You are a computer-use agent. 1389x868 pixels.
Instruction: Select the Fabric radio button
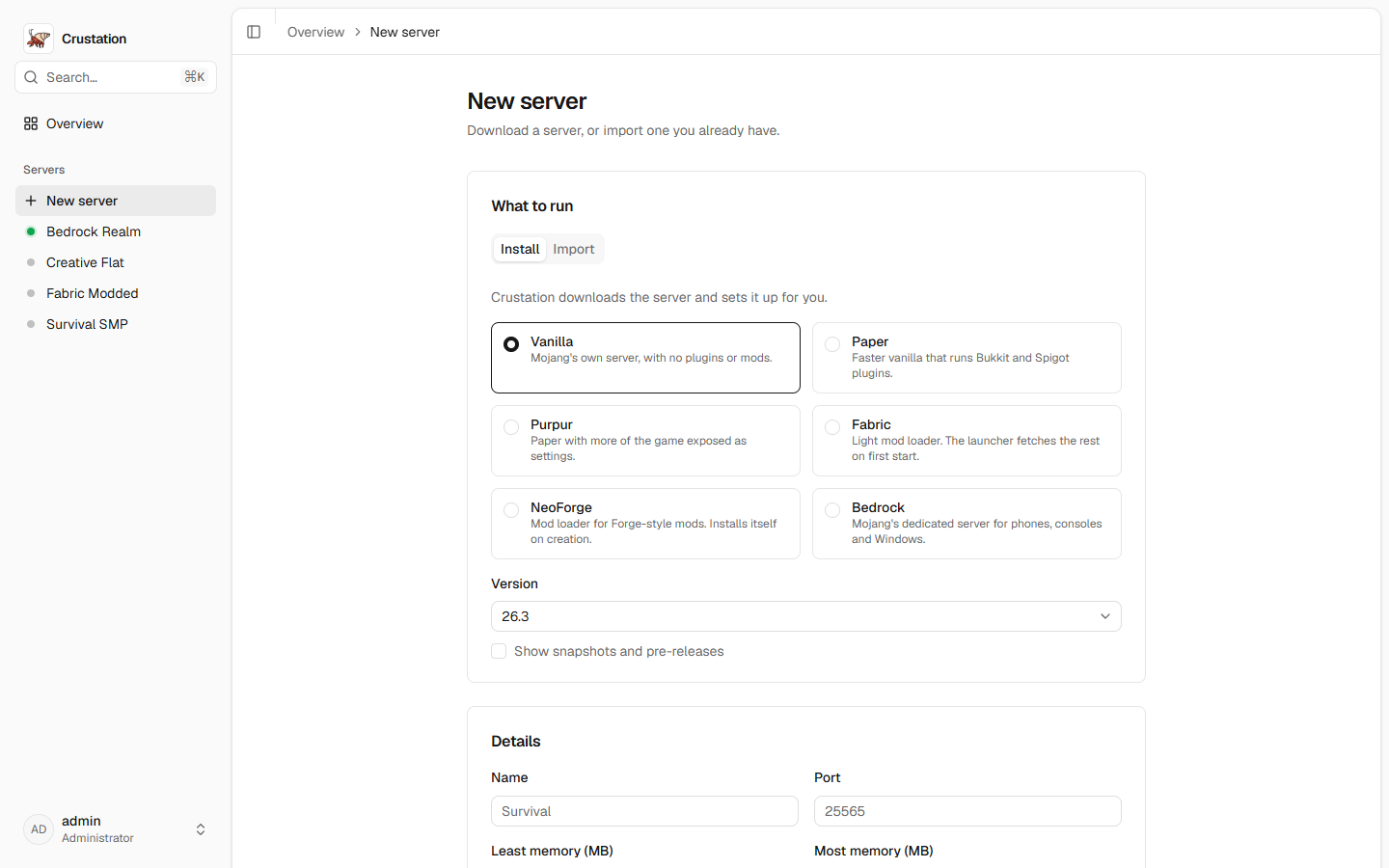coord(832,427)
